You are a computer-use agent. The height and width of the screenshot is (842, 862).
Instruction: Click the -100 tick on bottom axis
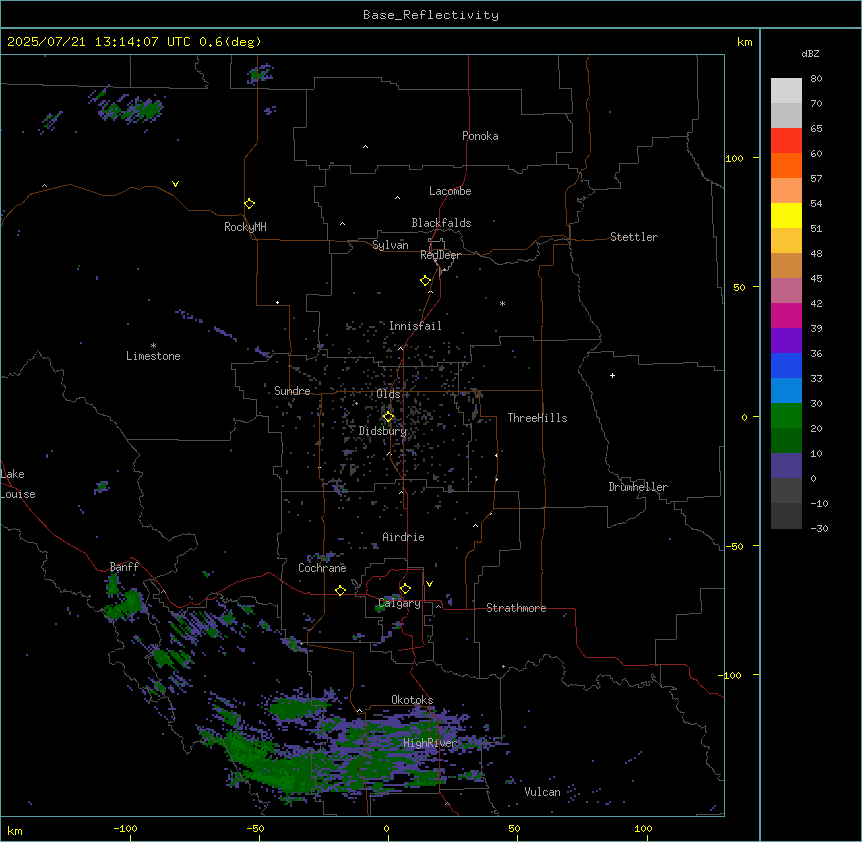pos(125,828)
